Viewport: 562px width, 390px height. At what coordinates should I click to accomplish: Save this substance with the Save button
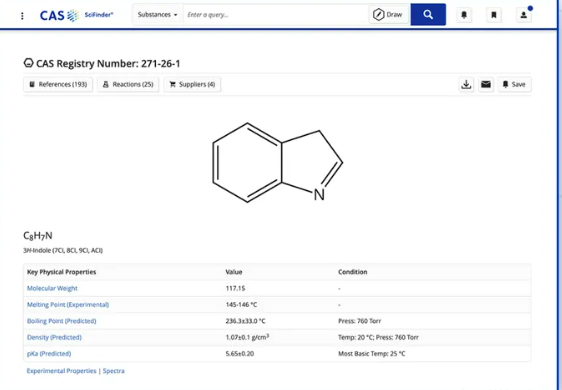tap(514, 84)
